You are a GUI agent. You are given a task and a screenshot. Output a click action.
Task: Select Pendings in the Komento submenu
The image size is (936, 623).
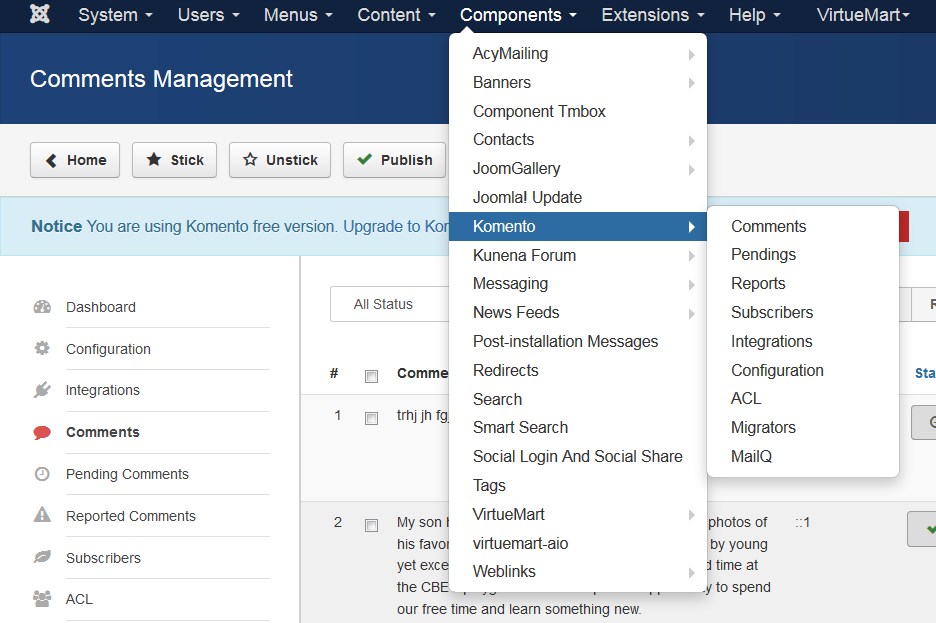pos(763,255)
